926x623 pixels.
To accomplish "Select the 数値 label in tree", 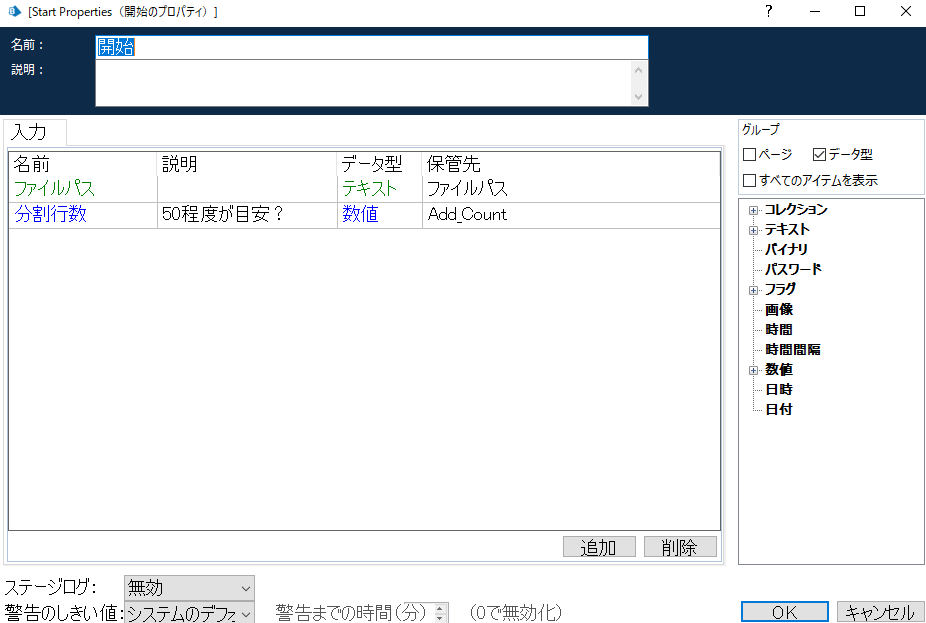I will click(x=779, y=370).
